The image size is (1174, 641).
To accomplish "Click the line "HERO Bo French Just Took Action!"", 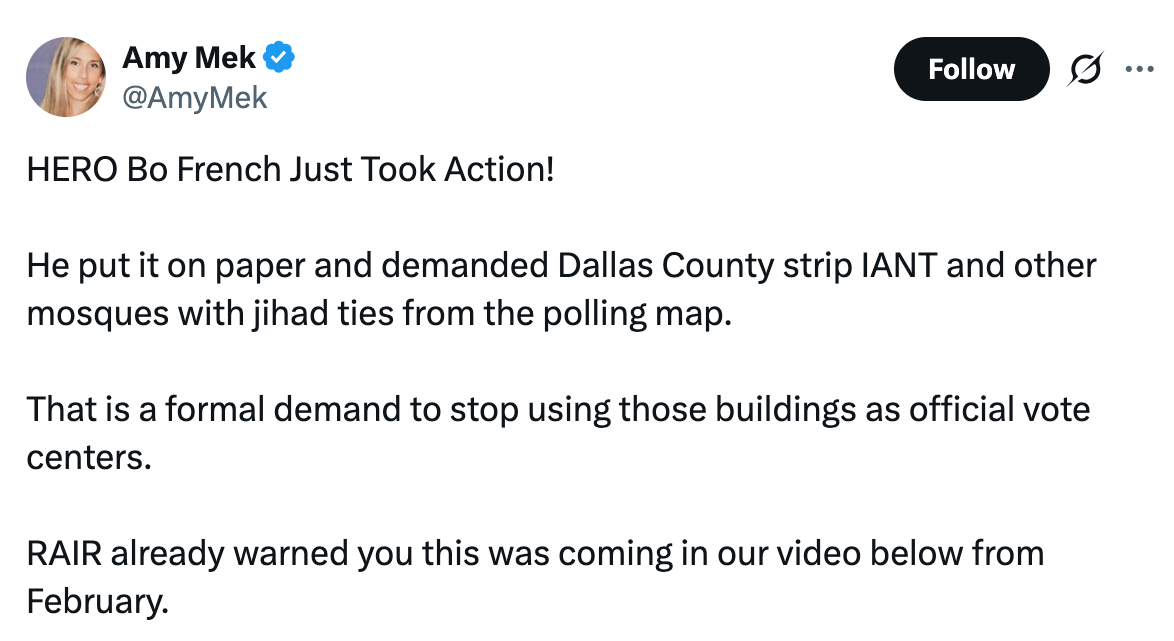I will 291,169.
